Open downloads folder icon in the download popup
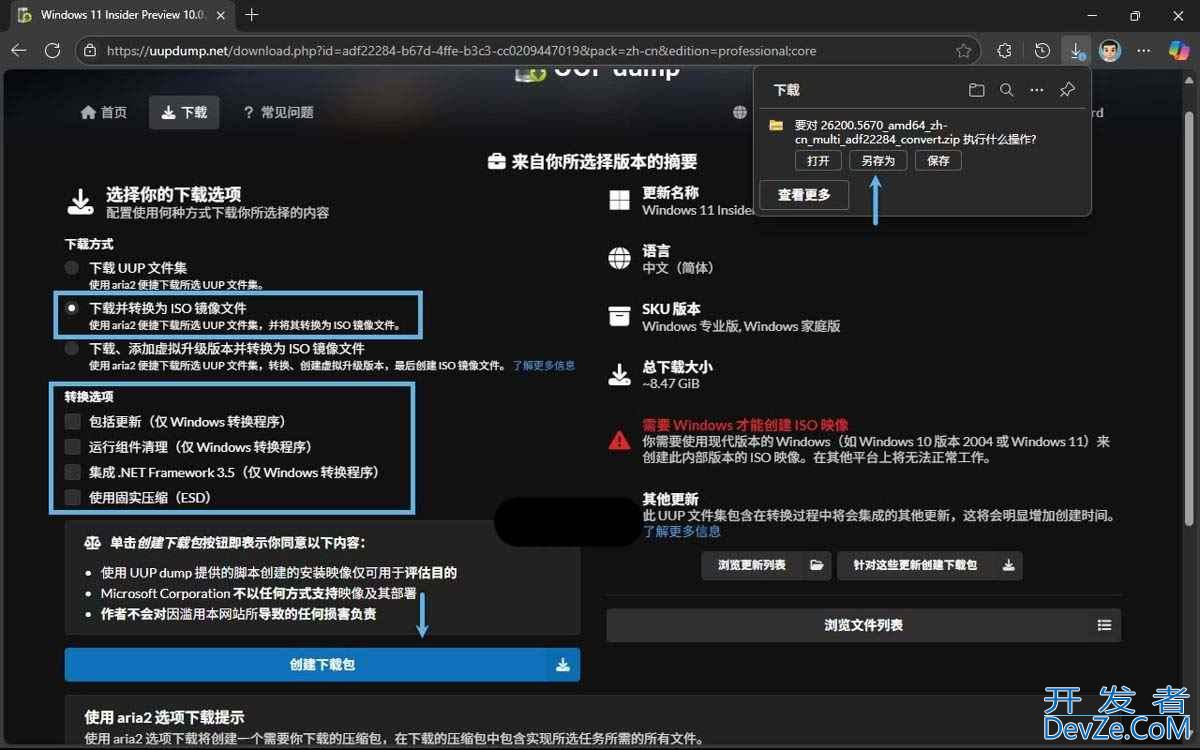 pyautogui.click(x=976, y=90)
